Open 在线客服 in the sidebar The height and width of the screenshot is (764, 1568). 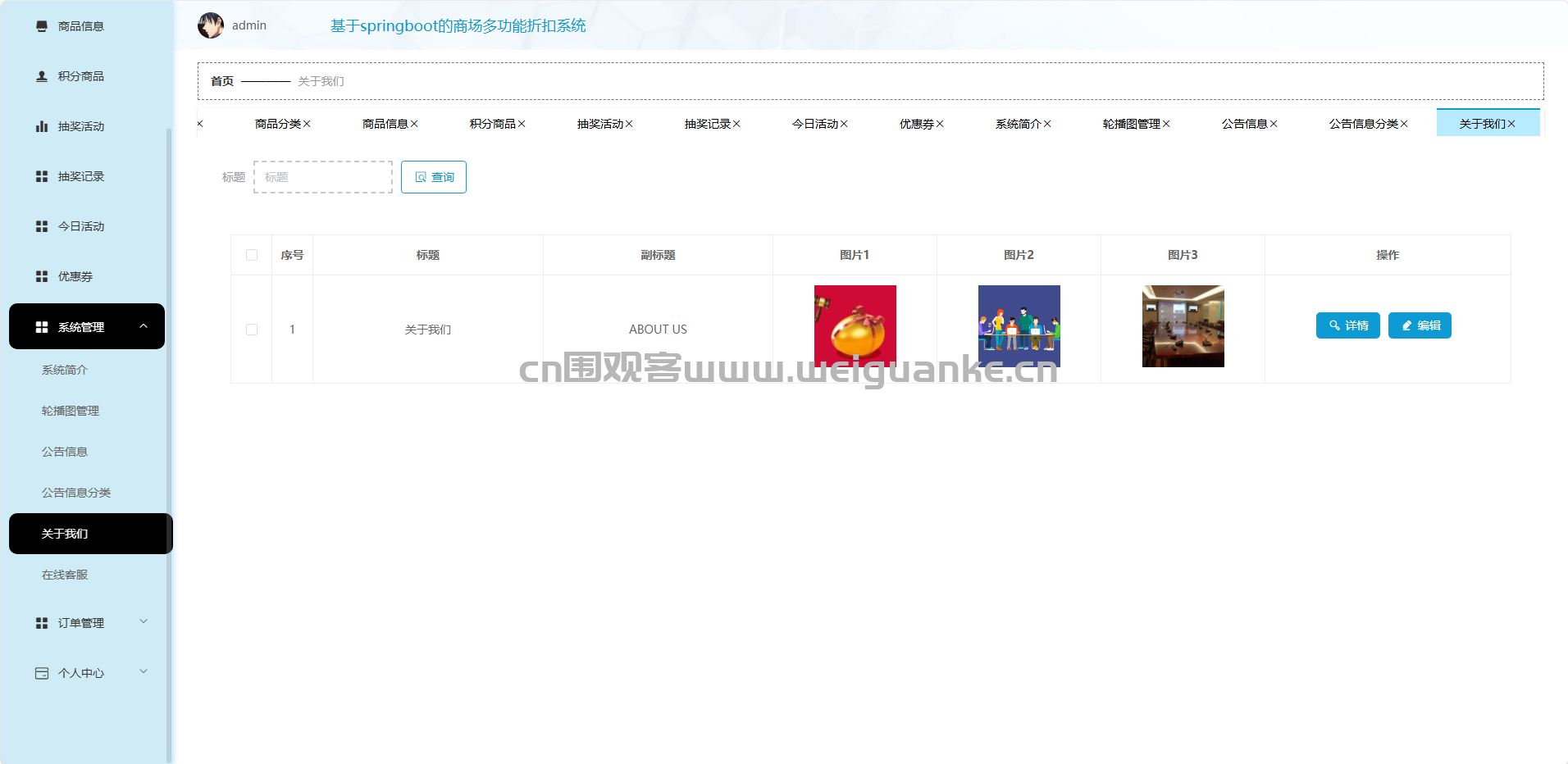[x=65, y=575]
